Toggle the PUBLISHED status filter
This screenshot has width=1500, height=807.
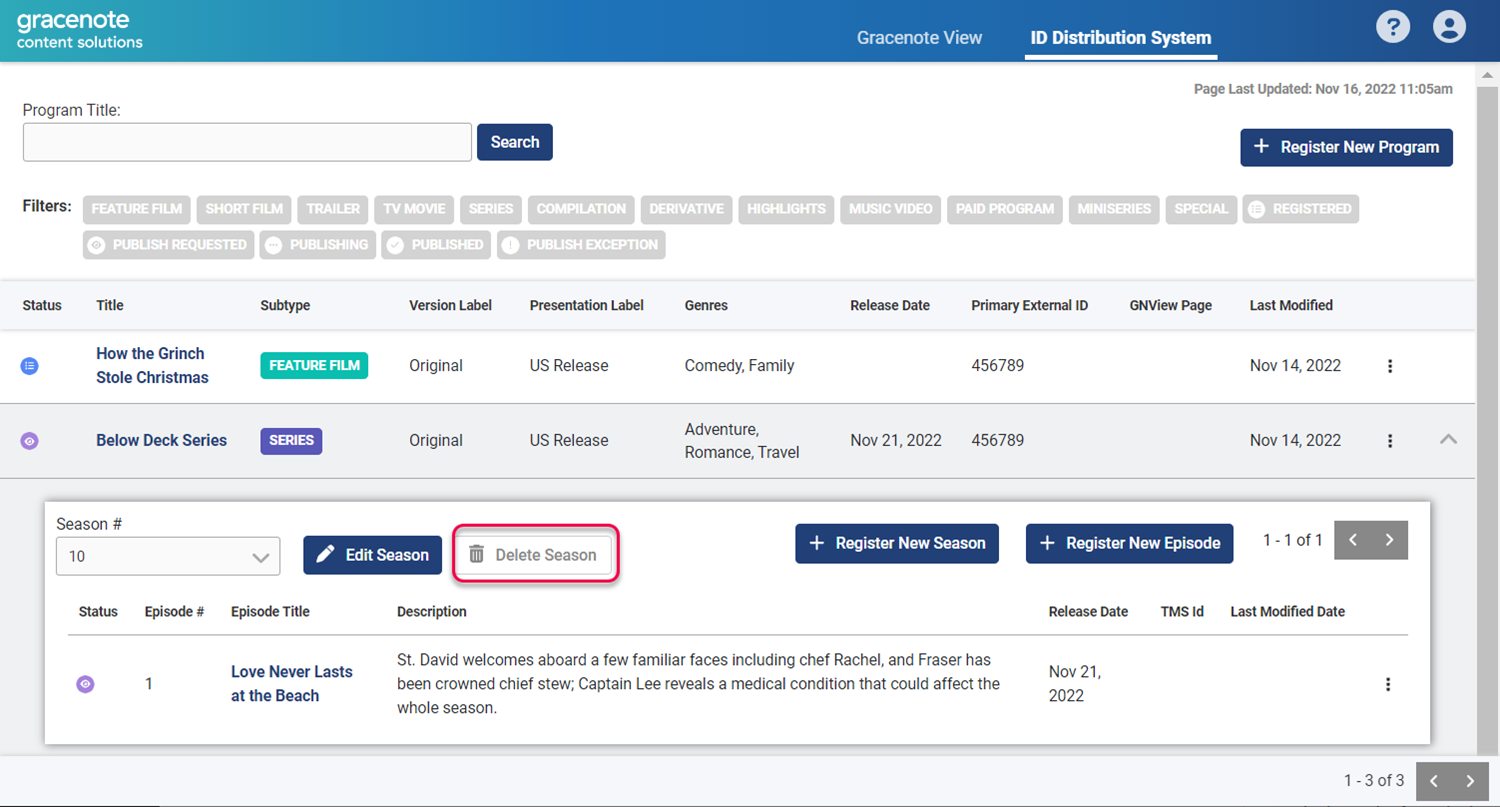[x=436, y=245]
